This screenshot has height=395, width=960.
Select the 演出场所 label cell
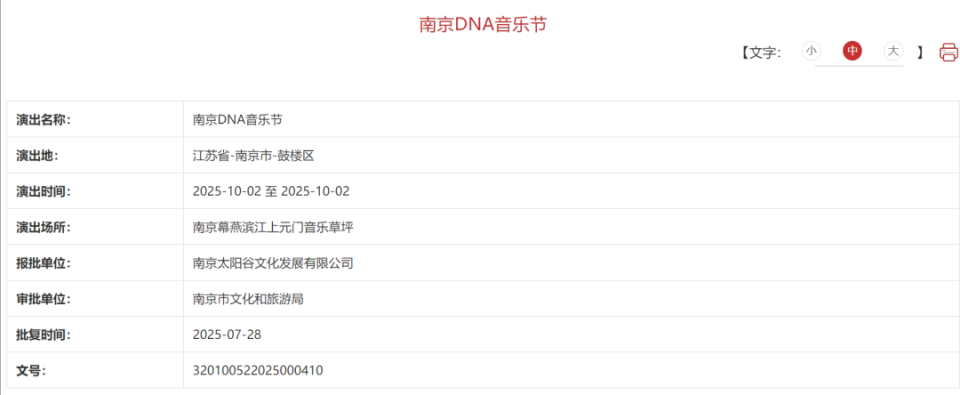point(95,227)
